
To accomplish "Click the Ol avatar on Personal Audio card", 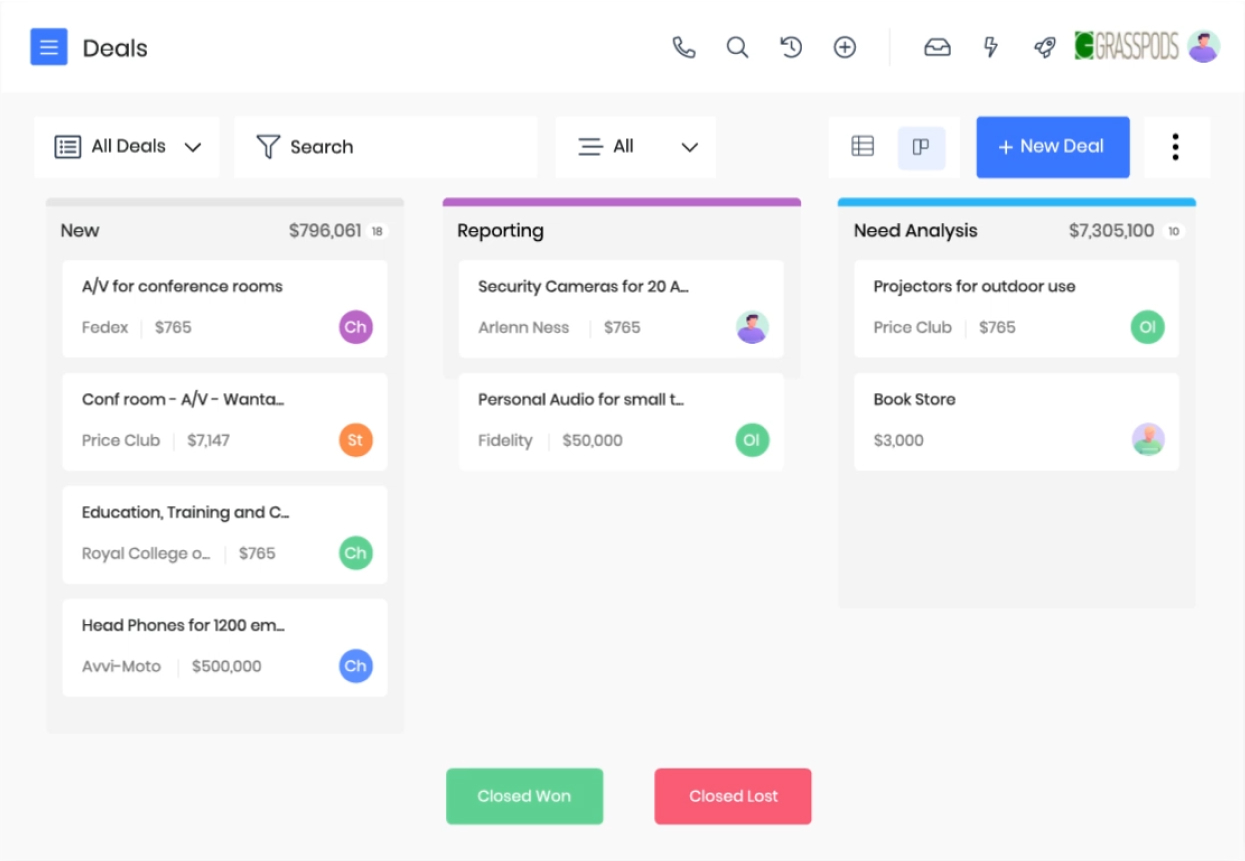I will (752, 440).
